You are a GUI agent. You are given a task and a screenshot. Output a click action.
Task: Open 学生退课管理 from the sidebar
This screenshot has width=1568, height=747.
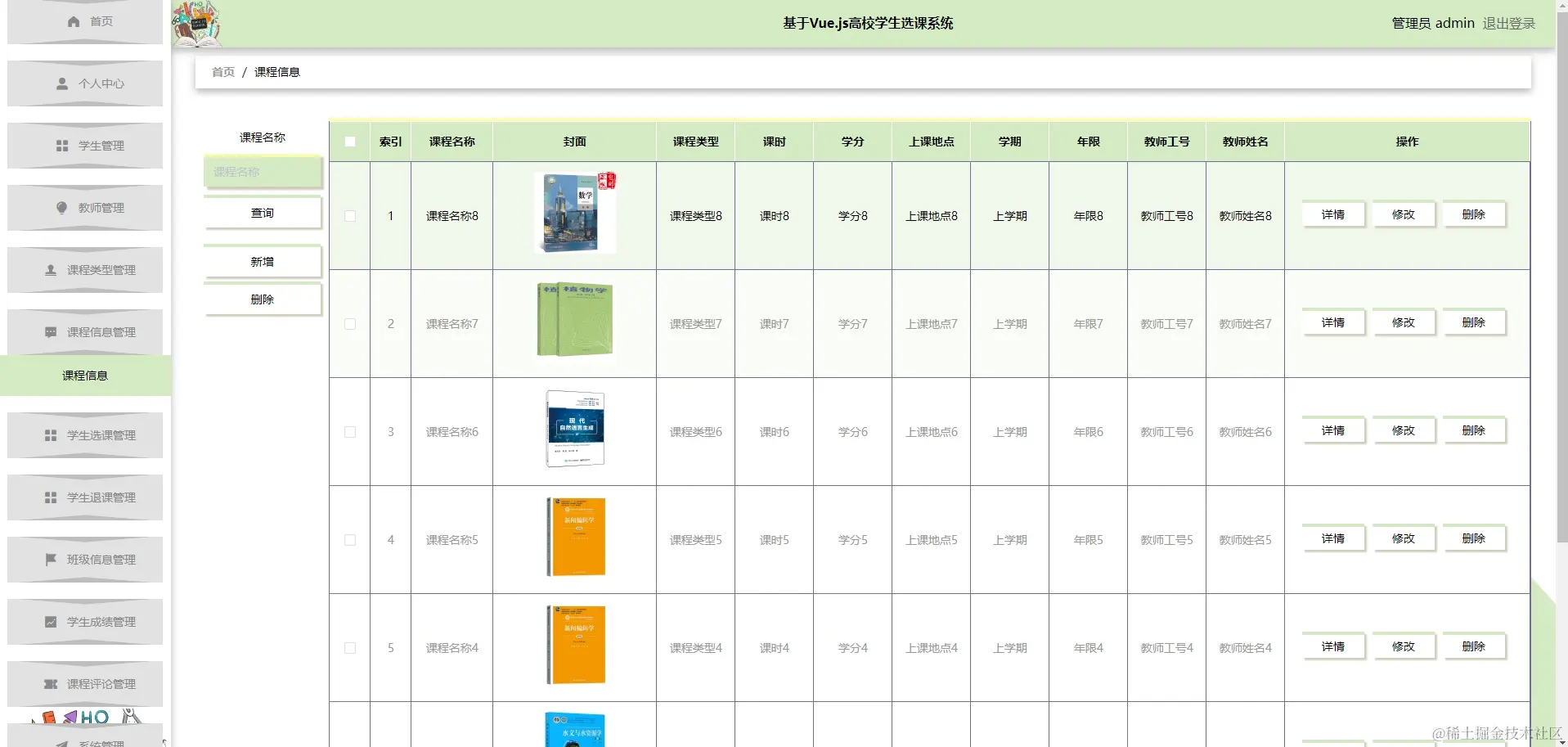[x=84, y=497]
